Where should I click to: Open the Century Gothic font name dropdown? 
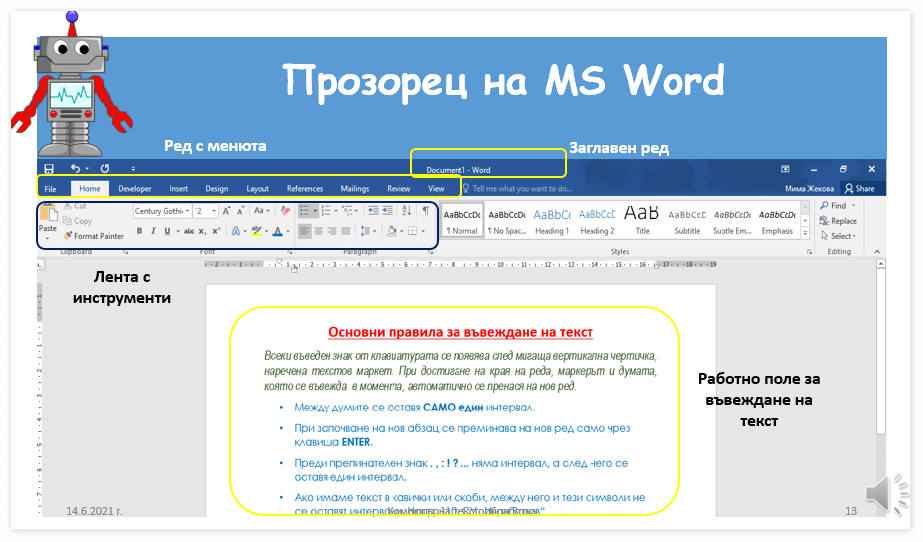click(x=188, y=211)
